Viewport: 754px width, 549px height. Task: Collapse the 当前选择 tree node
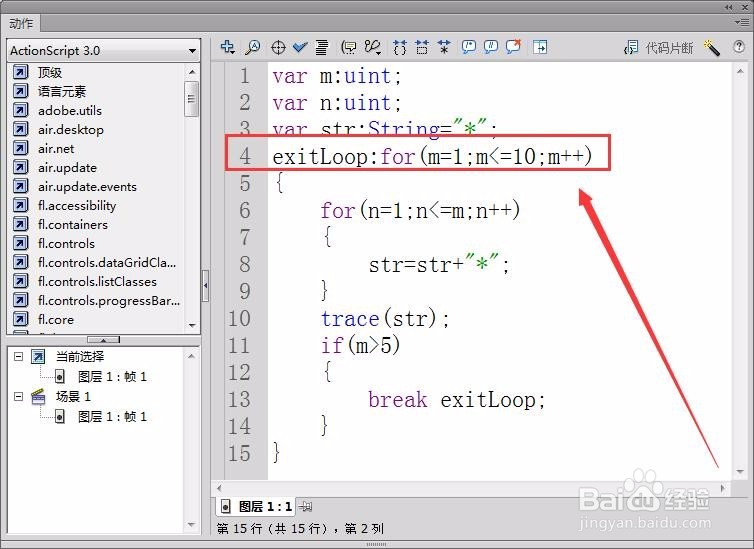click(18, 357)
